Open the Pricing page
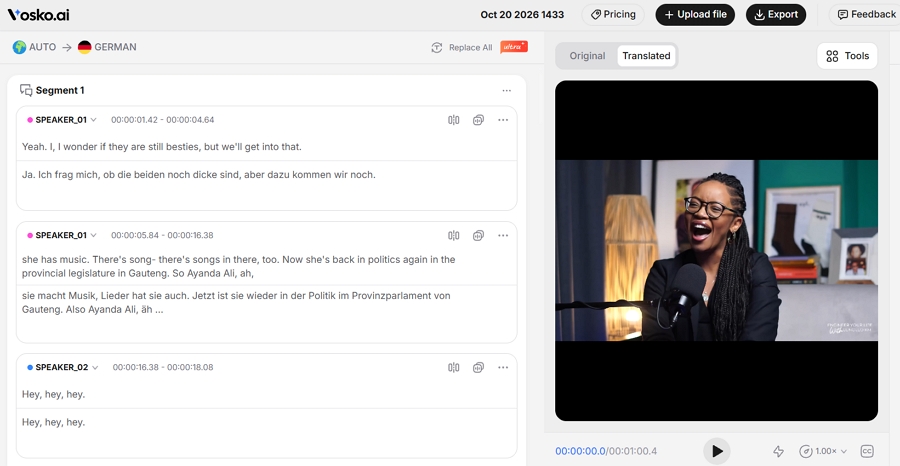This screenshot has height=466, width=900. coord(613,15)
